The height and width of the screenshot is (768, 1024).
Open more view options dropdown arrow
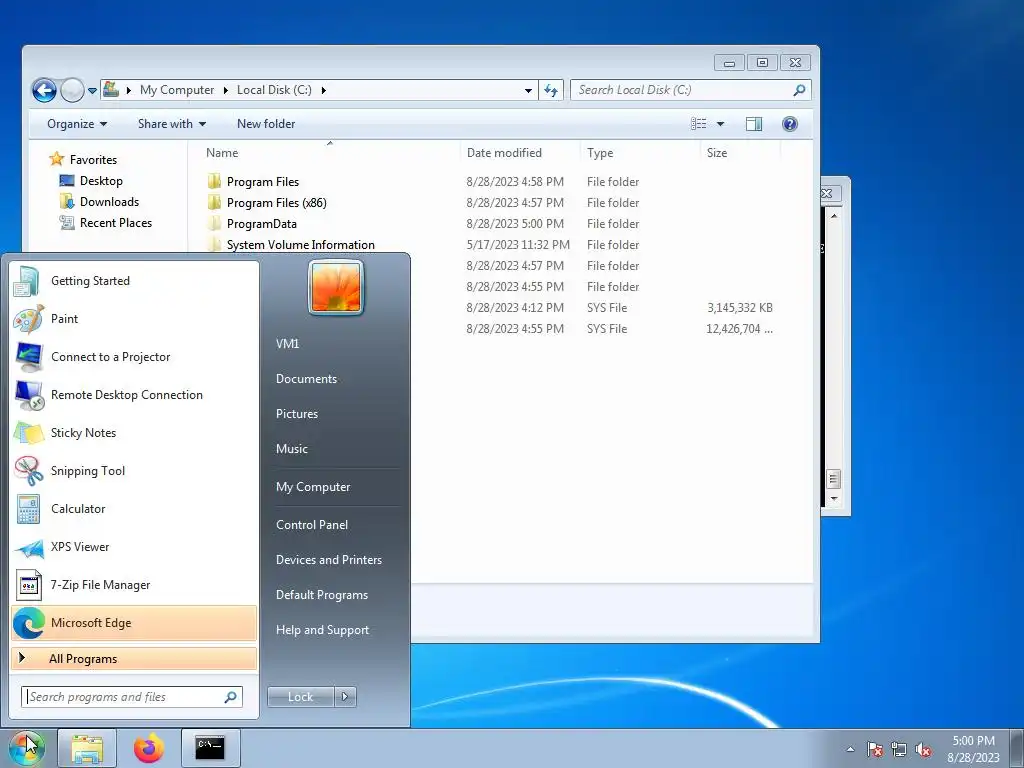click(720, 123)
